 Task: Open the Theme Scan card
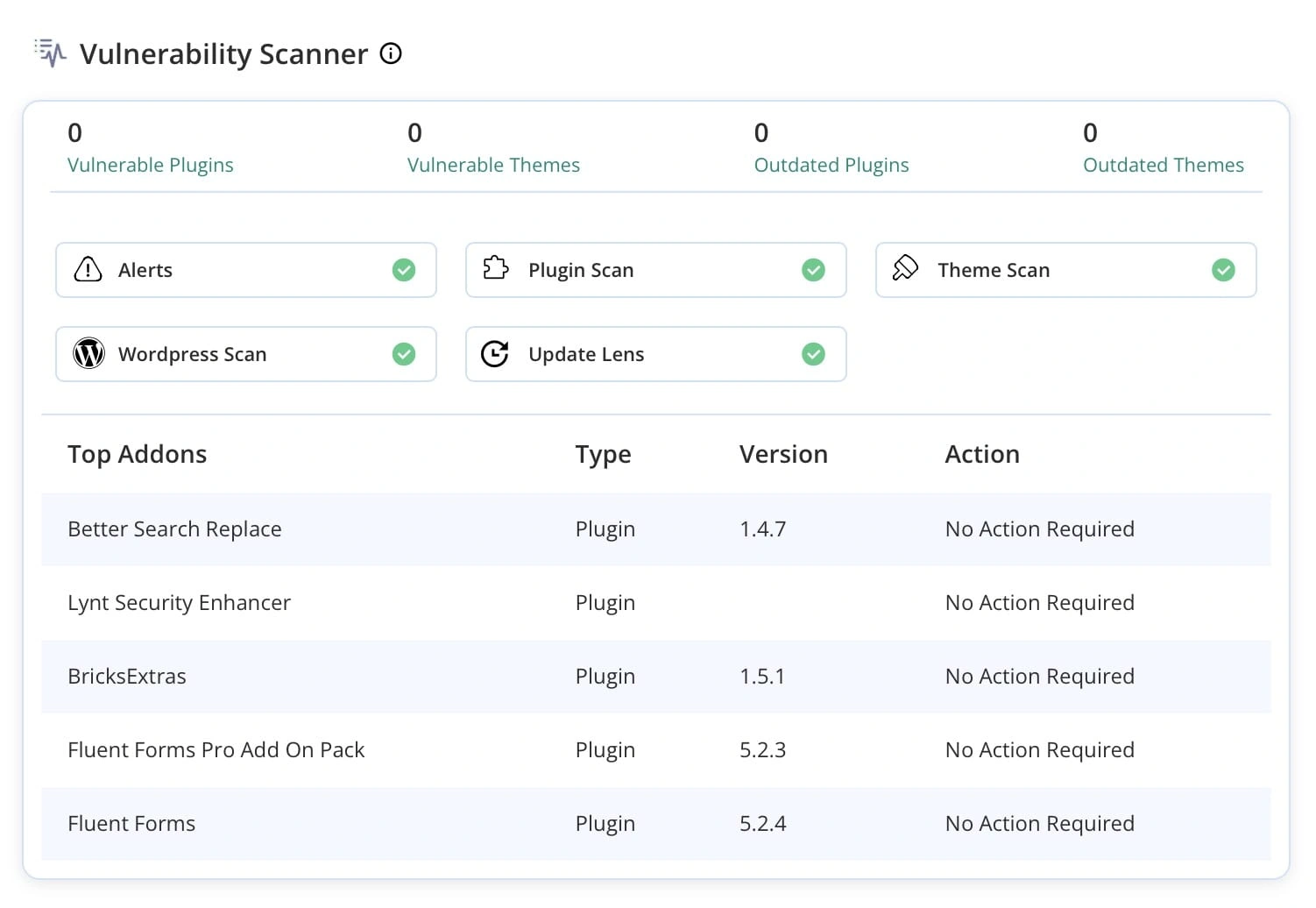tap(1066, 270)
